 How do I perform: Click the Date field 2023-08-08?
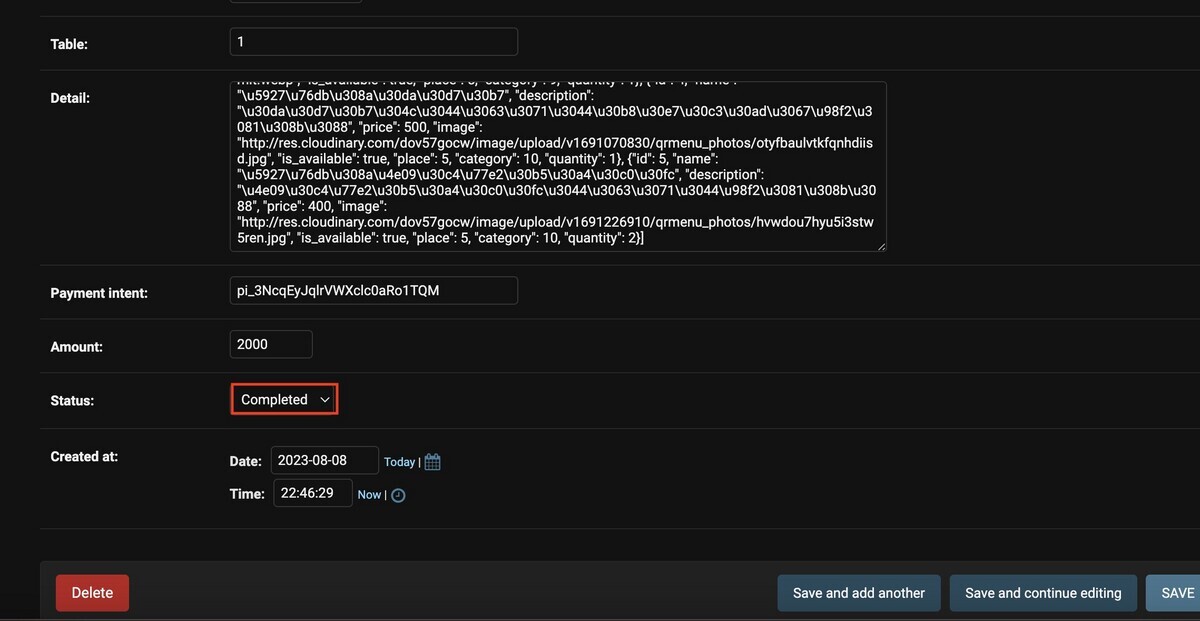click(x=325, y=461)
